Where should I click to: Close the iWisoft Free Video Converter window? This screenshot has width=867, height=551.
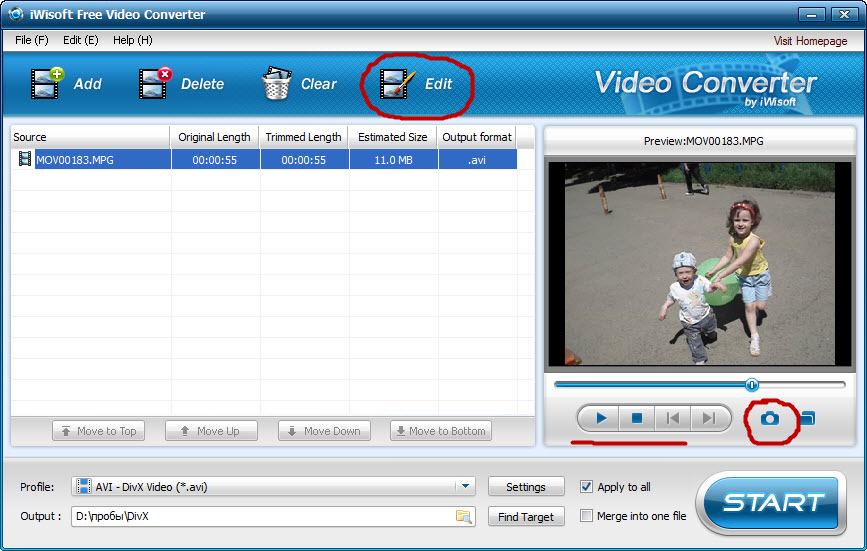[844, 15]
